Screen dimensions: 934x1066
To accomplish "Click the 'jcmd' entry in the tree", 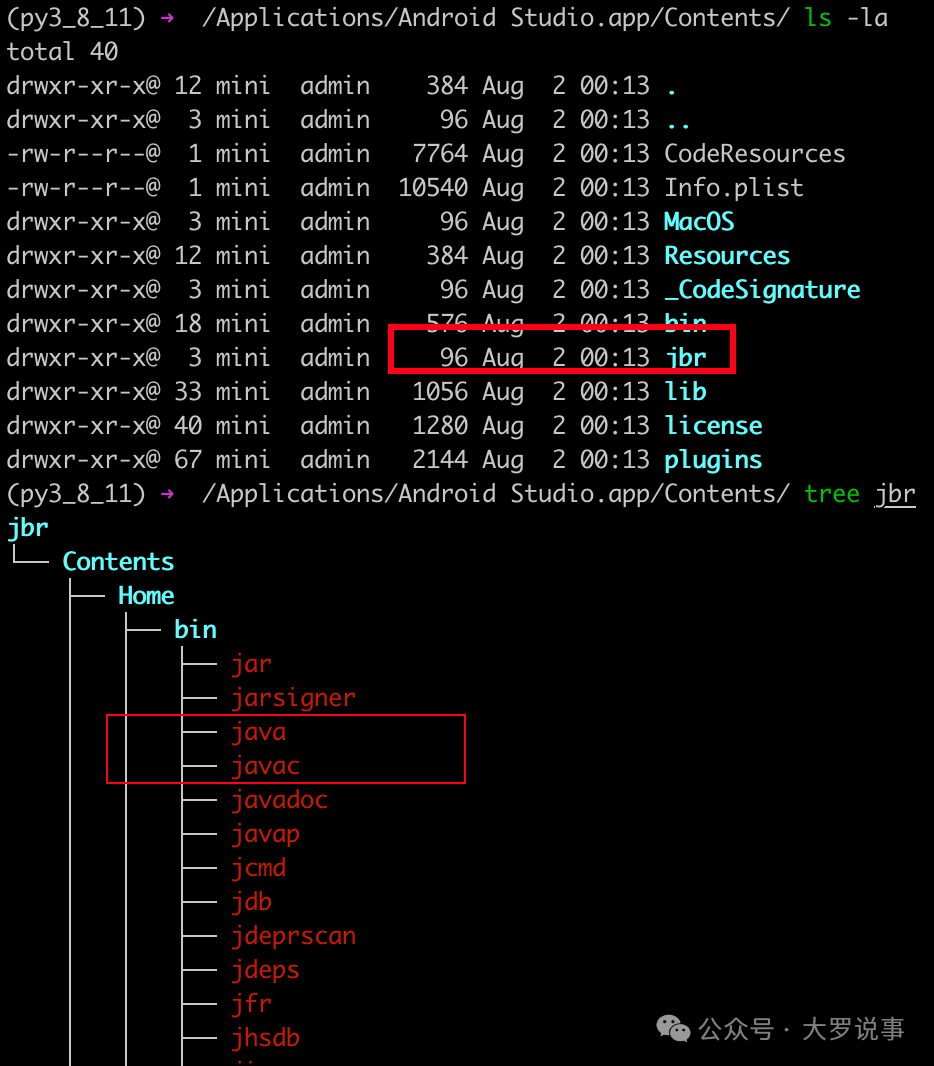I will (258, 868).
